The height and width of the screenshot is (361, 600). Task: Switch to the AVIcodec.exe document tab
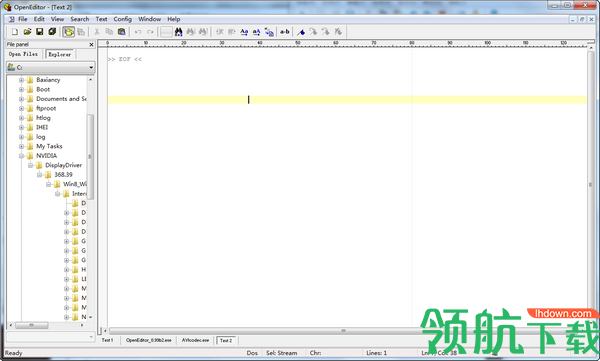[195, 340]
